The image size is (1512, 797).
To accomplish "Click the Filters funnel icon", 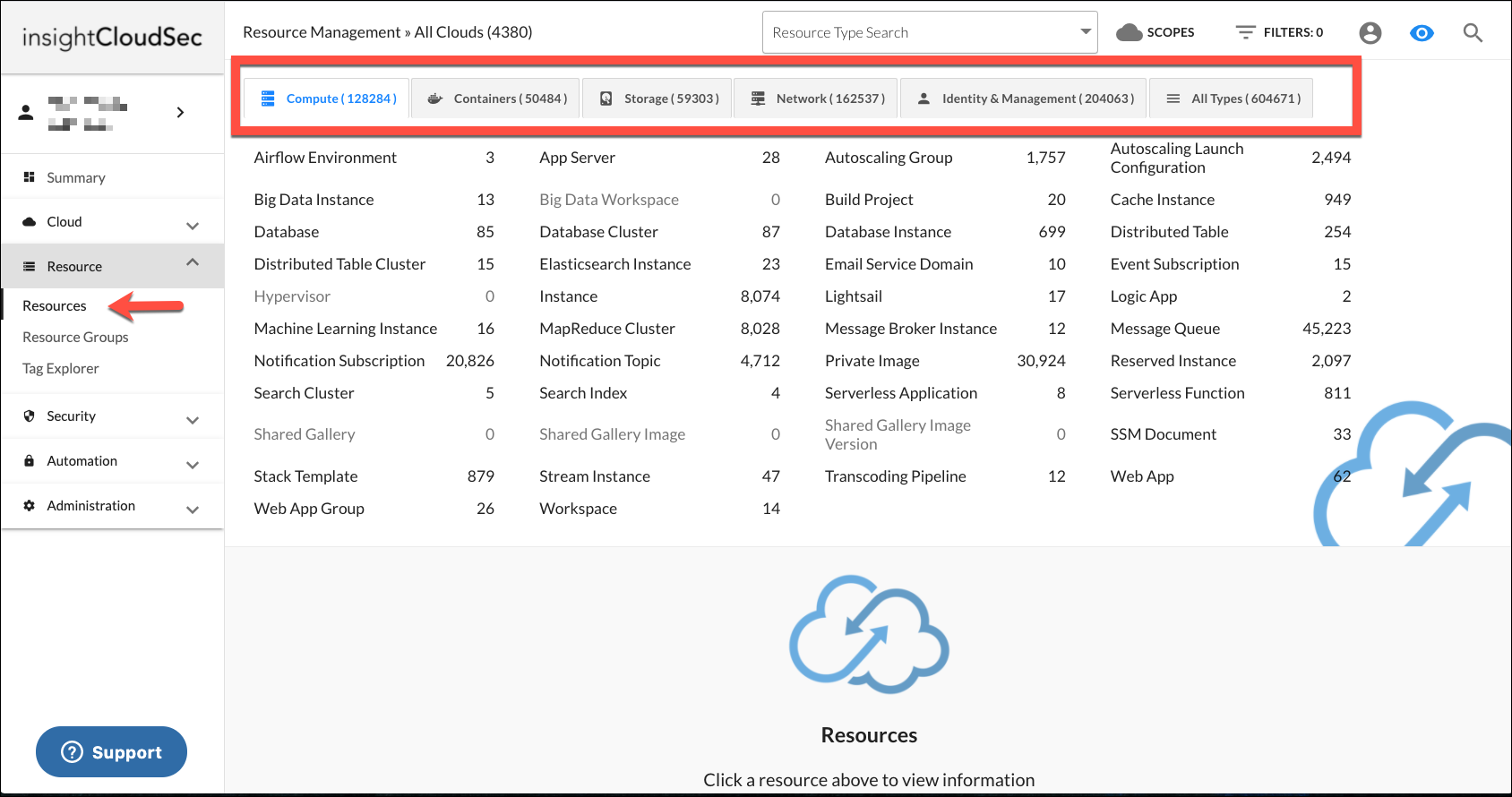I will point(1245,32).
